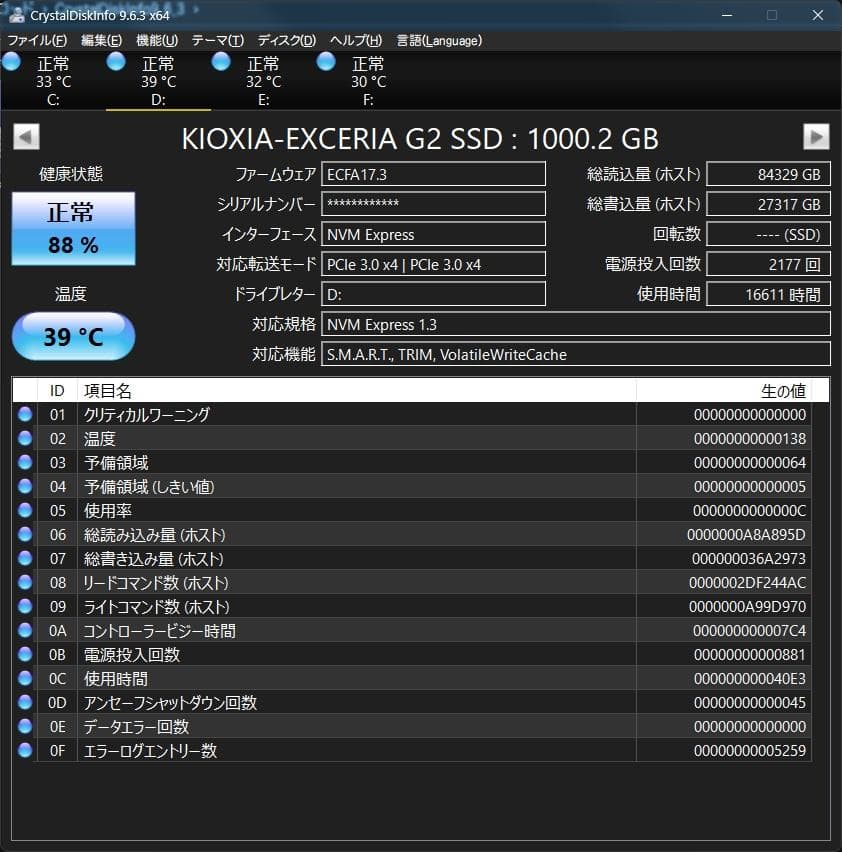Image resolution: width=842 pixels, height=852 pixels.
Task: Click the 項目名 column header
Action: [356, 390]
